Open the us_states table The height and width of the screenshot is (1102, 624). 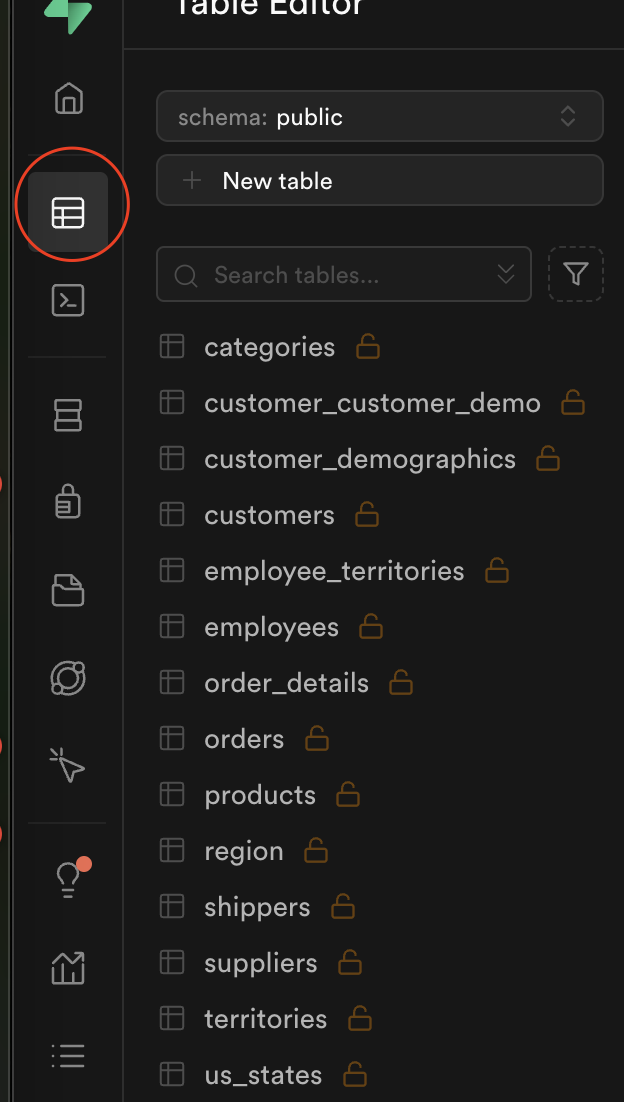click(x=263, y=1075)
